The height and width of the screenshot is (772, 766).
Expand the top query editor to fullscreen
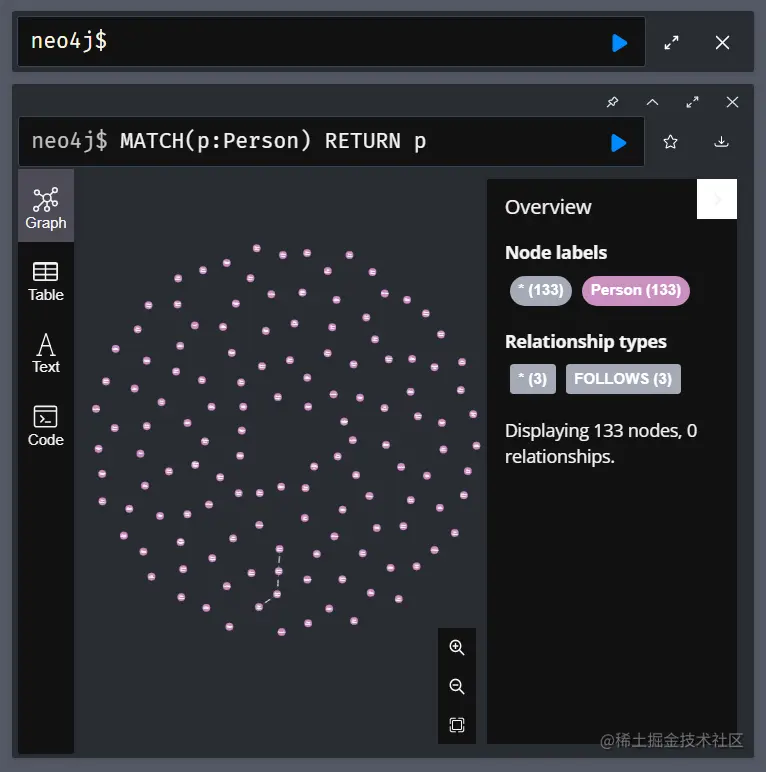671,43
